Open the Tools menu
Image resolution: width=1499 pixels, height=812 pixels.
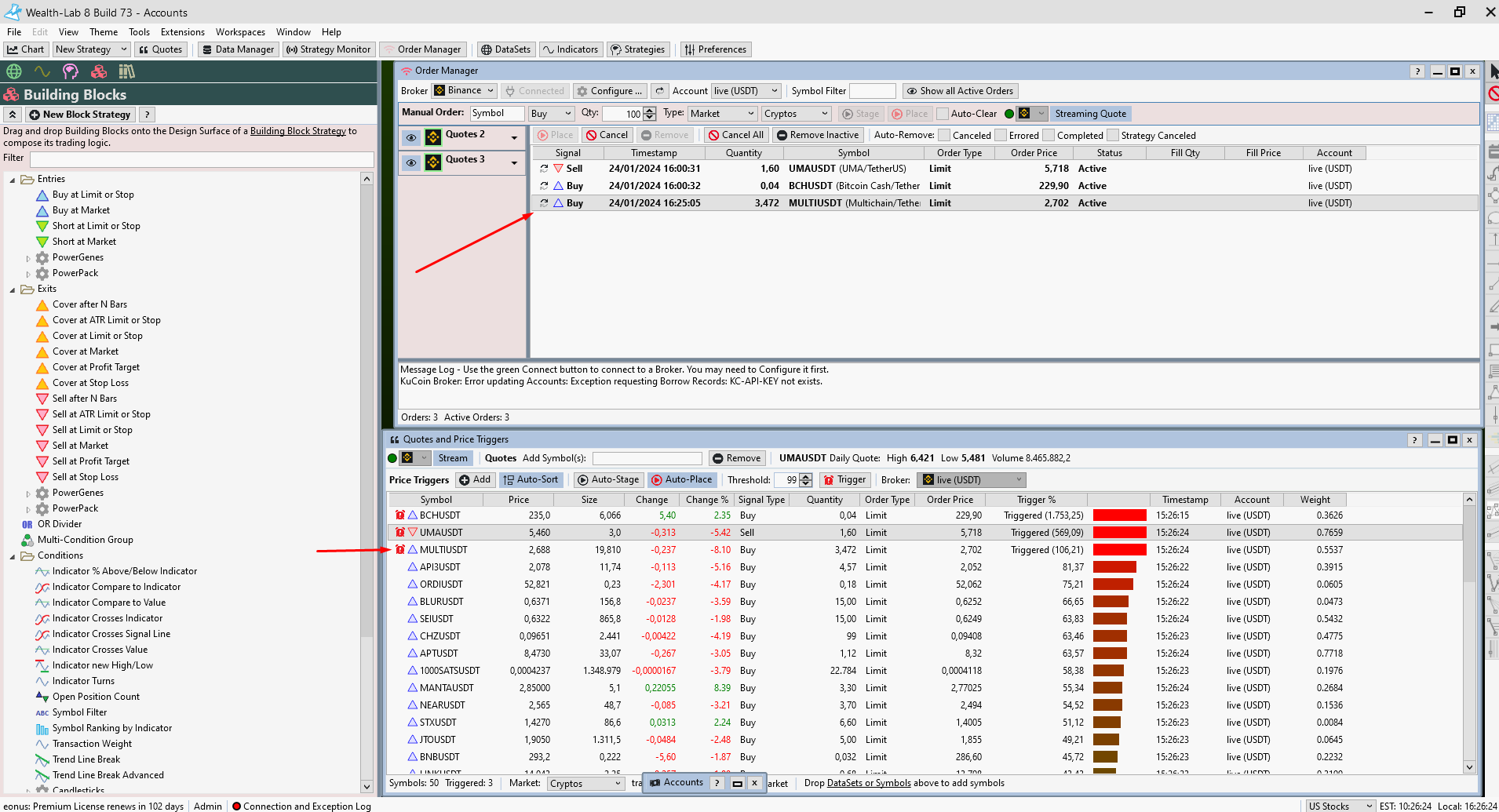(139, 32)
